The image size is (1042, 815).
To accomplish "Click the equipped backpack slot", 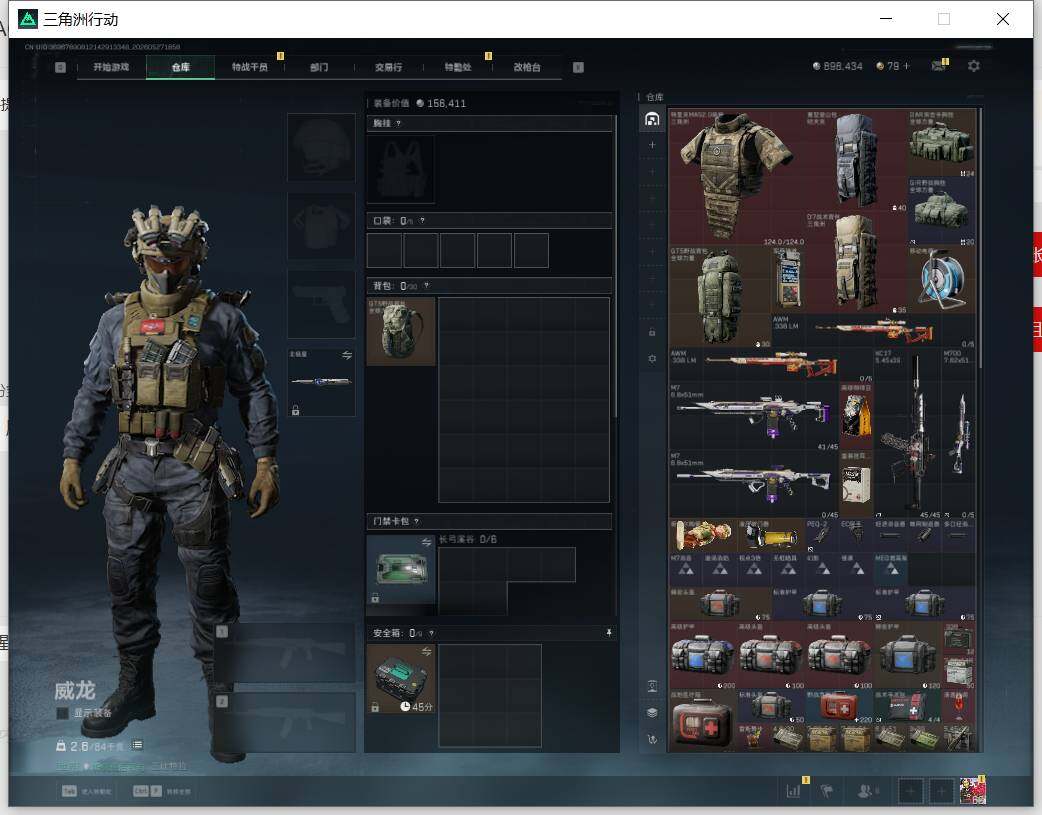I will [x=401, y=331].
